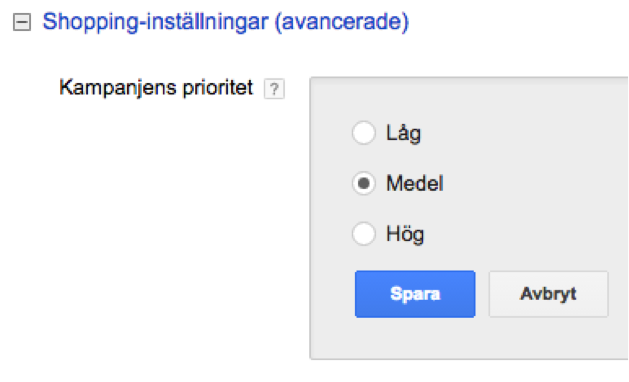The image size is (629, 382).
Task: Select the Låg radio button
Action: pyautogui.click(x=364, y=132)
